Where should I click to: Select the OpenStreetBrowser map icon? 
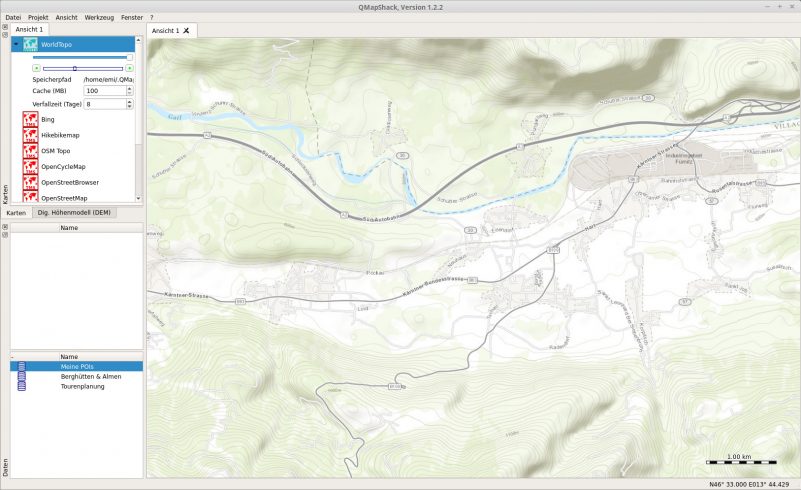30,183
